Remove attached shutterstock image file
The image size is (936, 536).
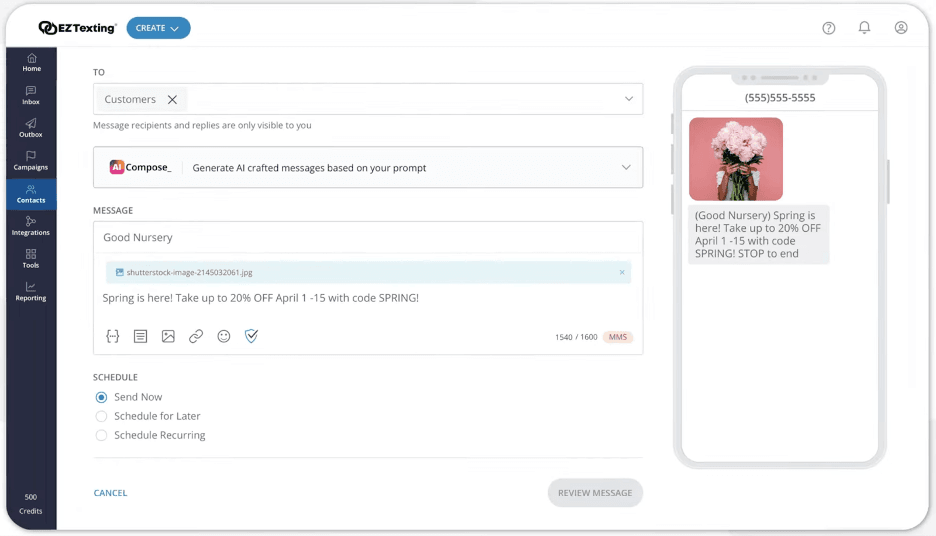622,272
